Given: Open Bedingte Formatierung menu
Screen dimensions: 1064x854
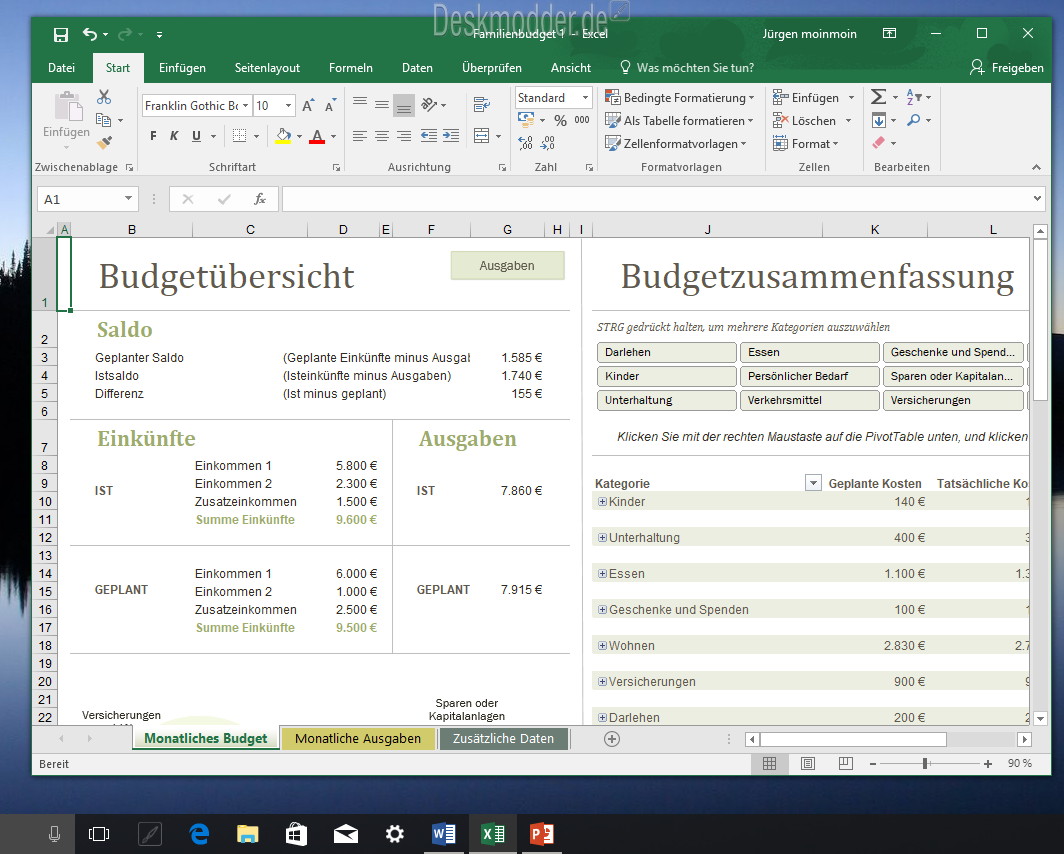Looking at the screenshot, I should [x=679, y=98].
